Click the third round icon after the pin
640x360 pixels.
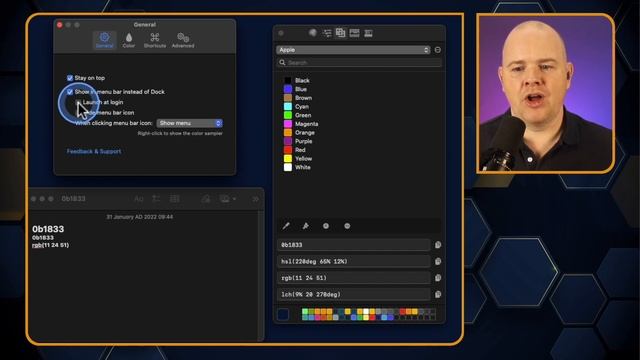click(x=326, y=226)
